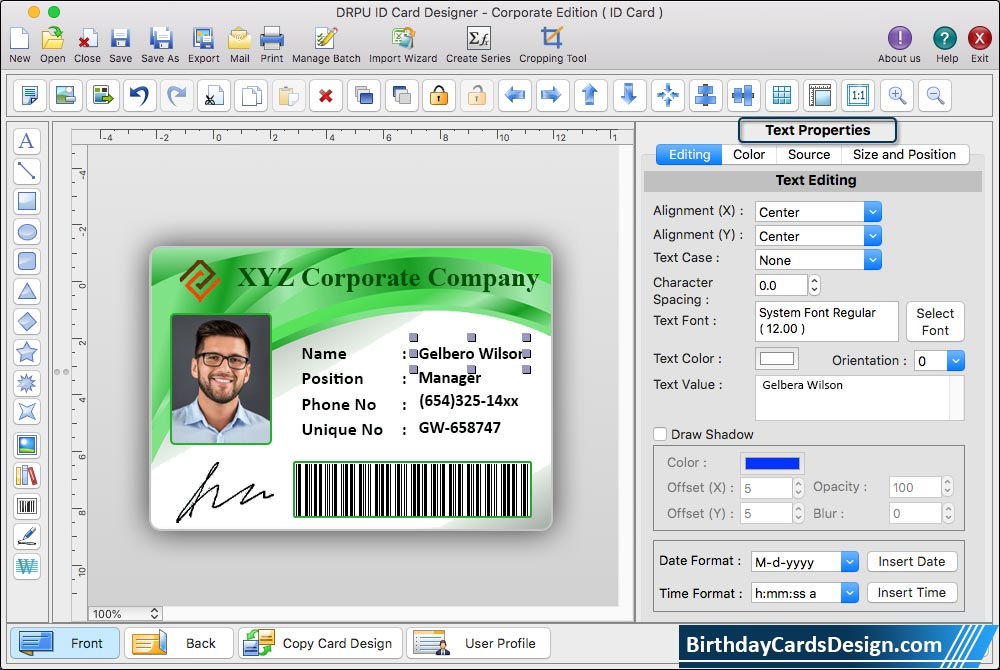Move the object up with the blue arrow
1000x670 pixels.
point(590,96)
